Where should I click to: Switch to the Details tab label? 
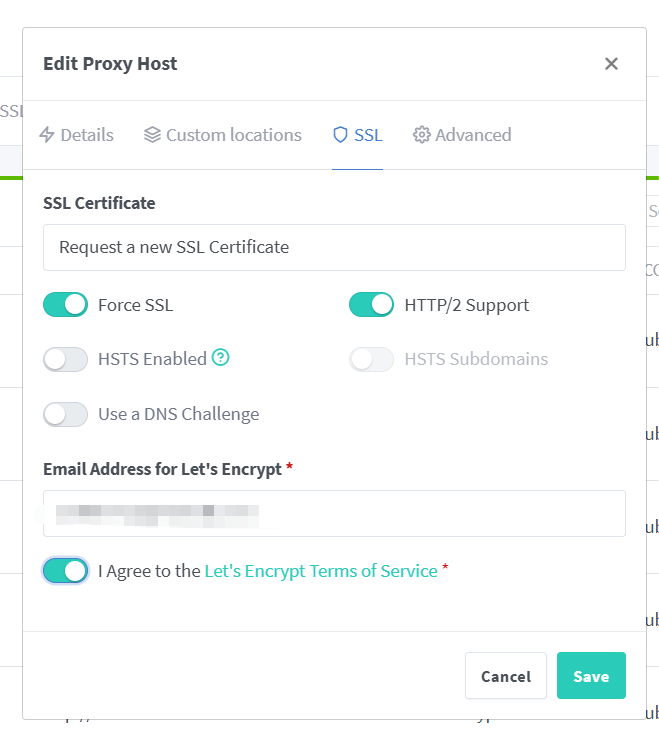(x=87, y=135)
